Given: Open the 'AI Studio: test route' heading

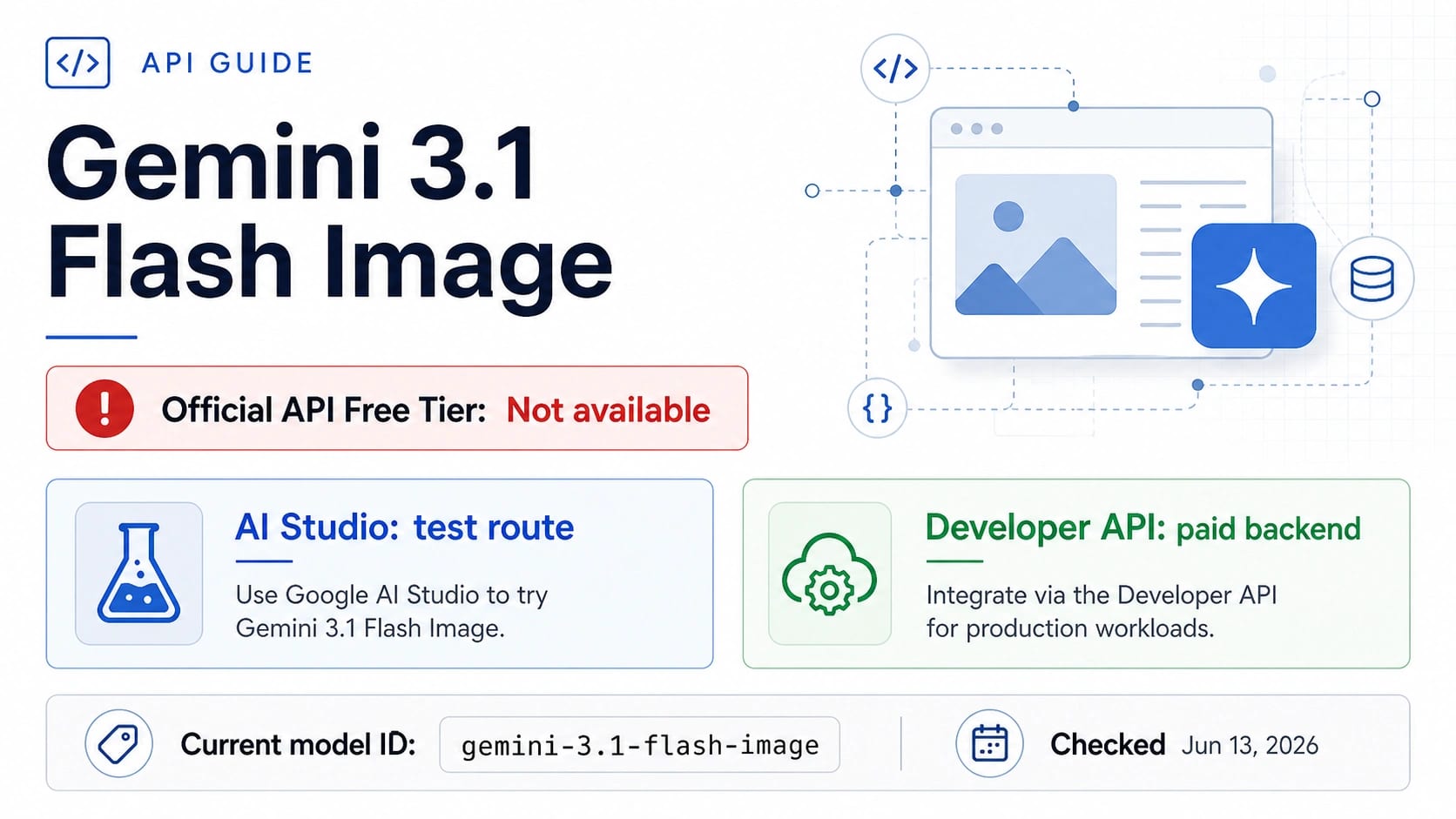Looking at the screenshot, I should tap(405, 527).
